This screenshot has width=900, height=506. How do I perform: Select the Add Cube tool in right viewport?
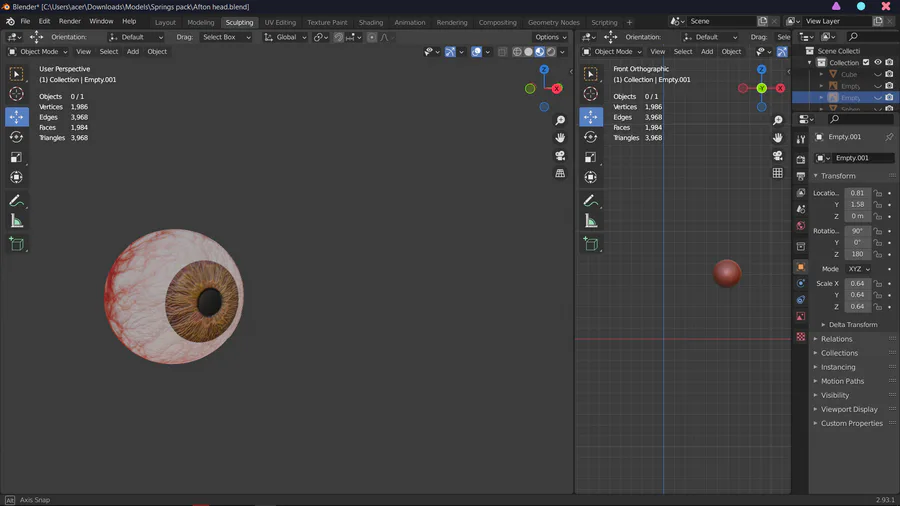point(591,244)
